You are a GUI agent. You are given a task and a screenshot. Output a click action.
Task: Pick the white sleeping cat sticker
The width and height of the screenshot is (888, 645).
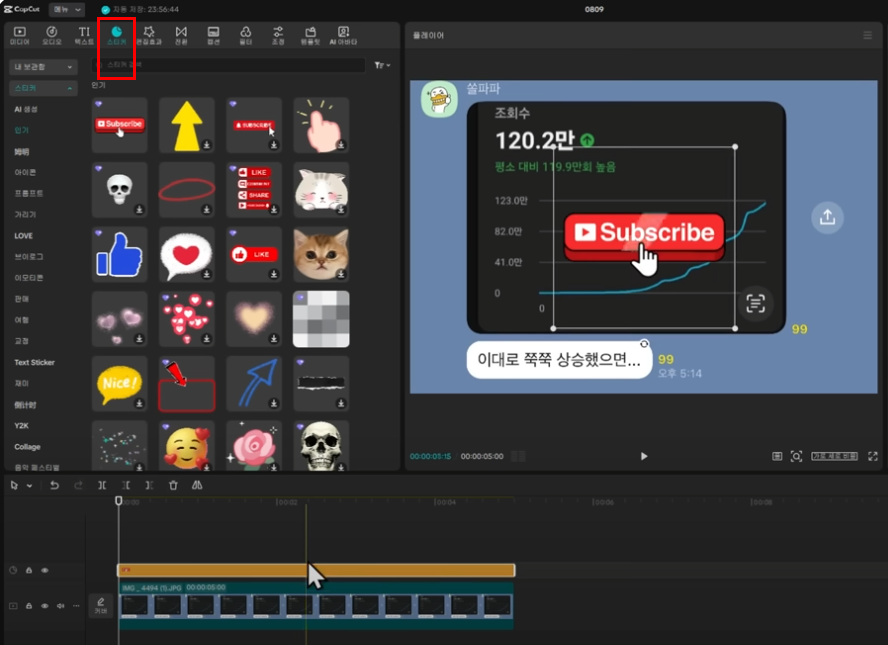point(321,190)
